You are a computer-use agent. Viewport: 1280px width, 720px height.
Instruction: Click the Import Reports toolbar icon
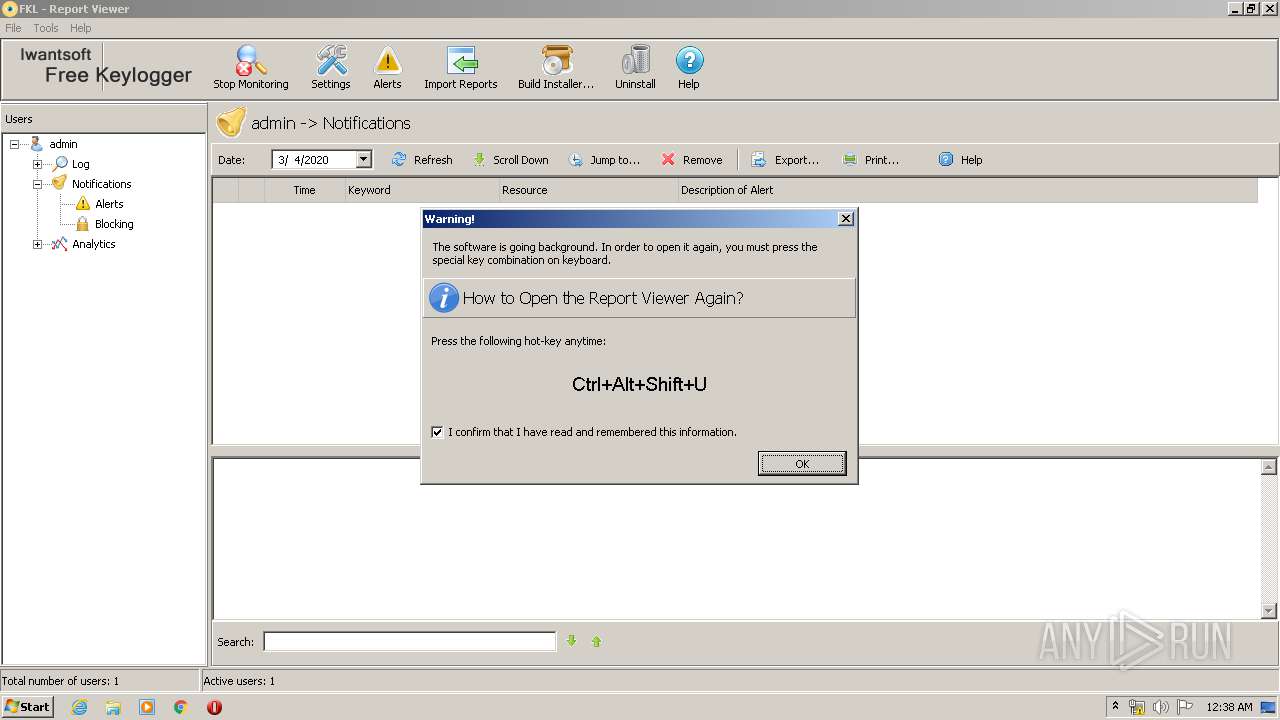(x=461, y=67)
